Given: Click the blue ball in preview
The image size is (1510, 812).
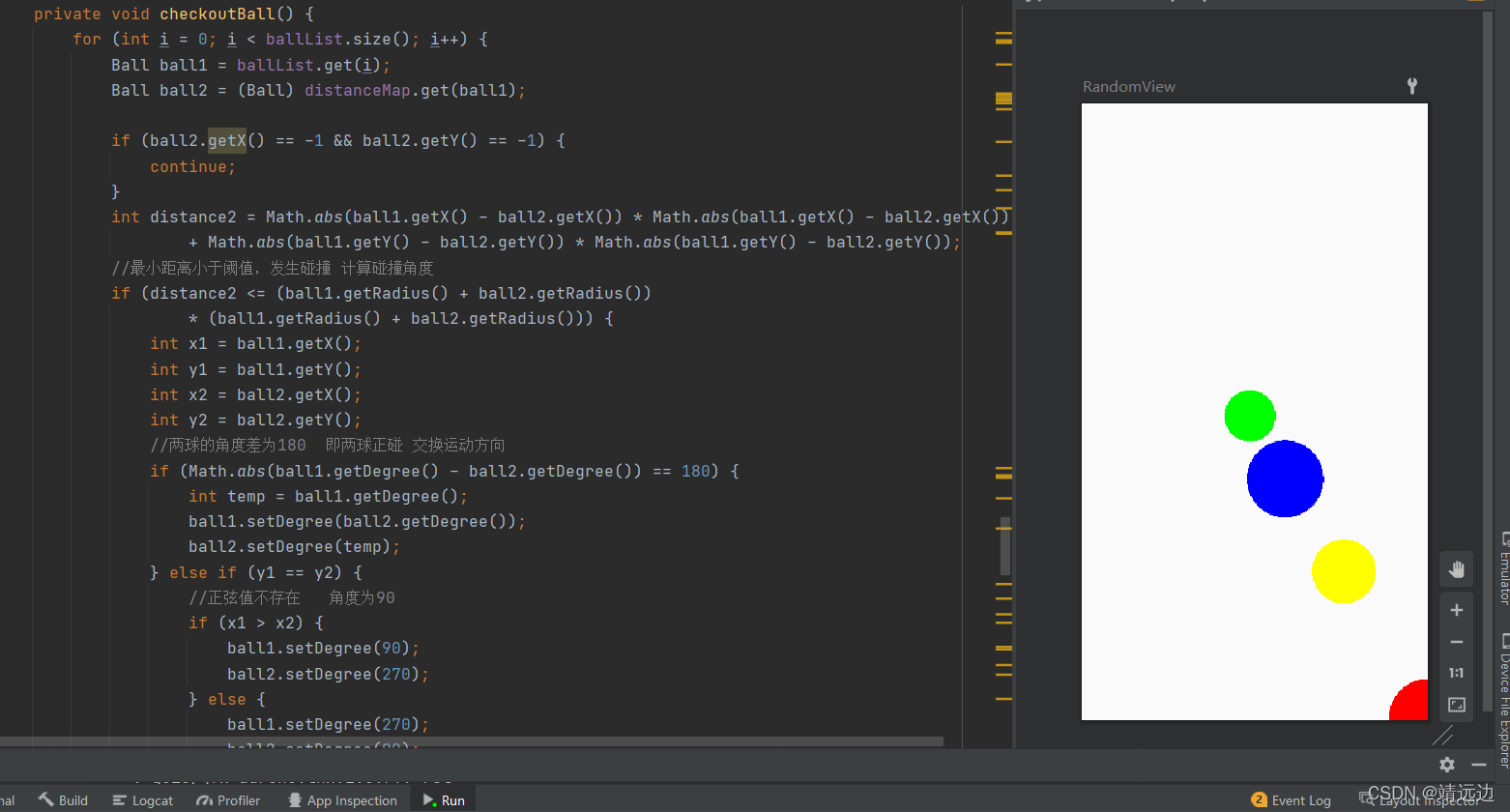Looking at the screenshot, I should [x=1285, y=478].
